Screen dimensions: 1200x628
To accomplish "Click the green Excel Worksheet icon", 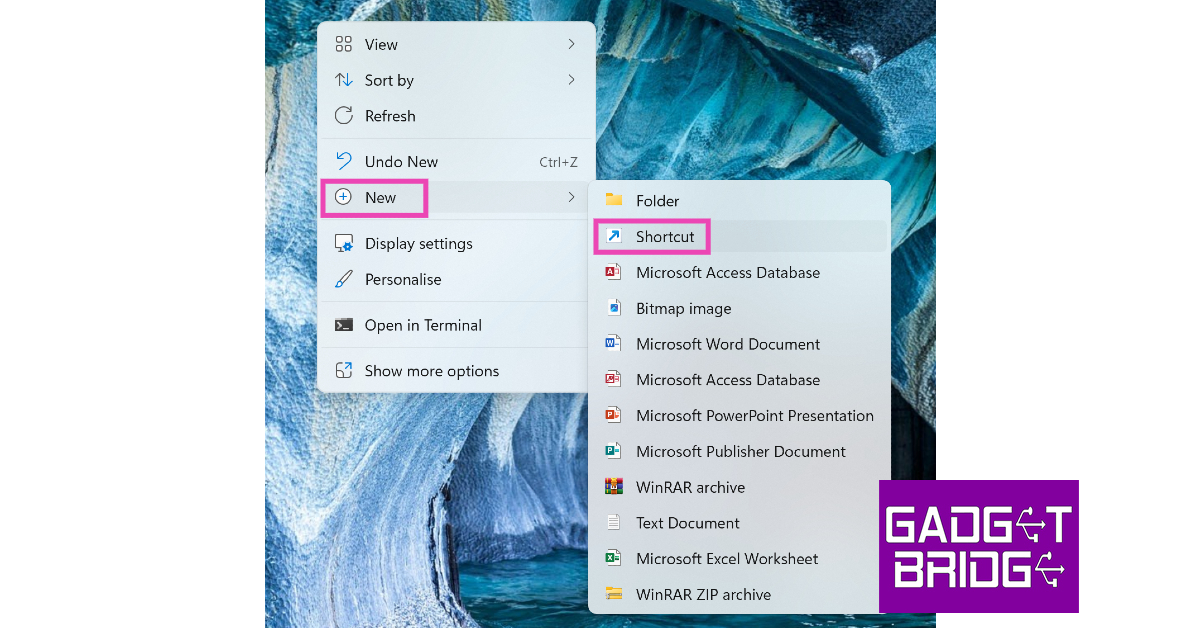I will [x=614, y=559].
